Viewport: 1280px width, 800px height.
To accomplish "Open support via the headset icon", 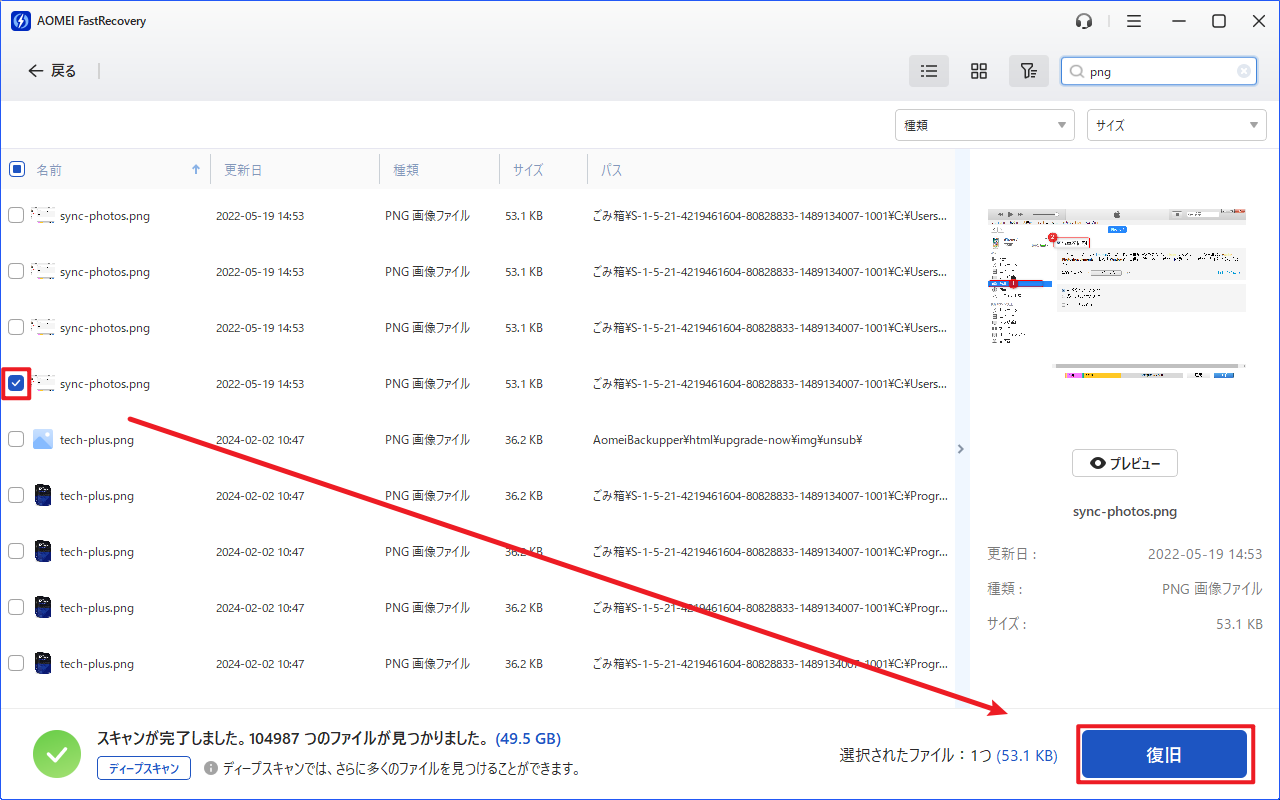I will click(1084, 21).
